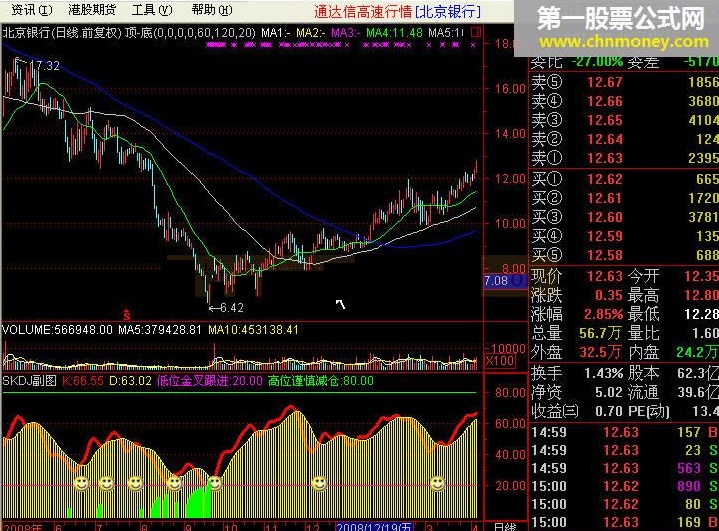Click the 6.42 low price annotation
719x531 pixels.
(231, 308)
